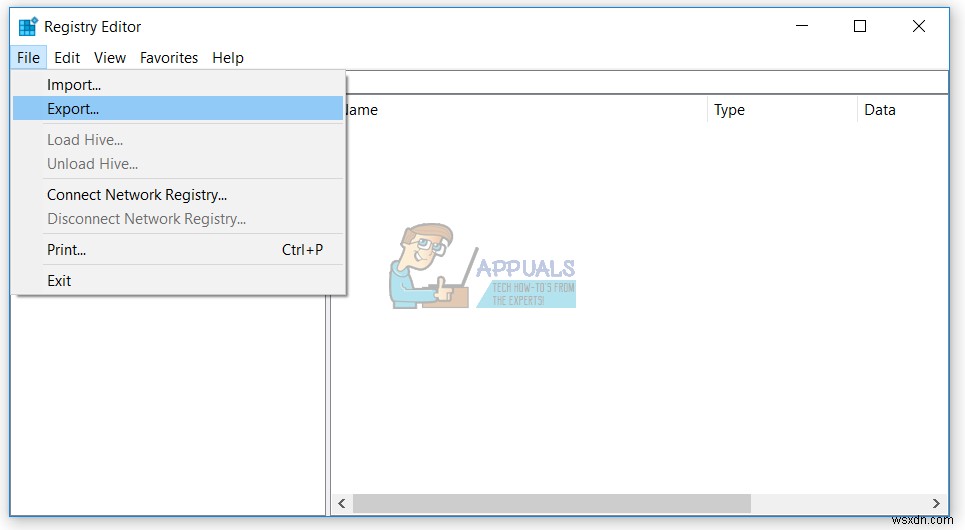Click the Data column header
The image size is (965, 530).
point(903,110)
